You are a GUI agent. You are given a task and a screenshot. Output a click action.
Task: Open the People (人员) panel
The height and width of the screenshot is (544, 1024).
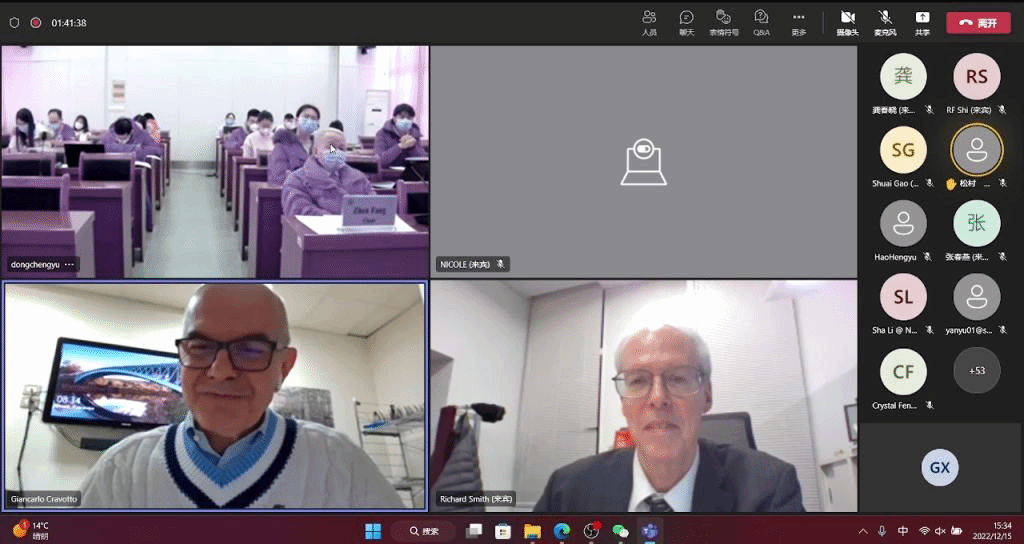point(649,22)
